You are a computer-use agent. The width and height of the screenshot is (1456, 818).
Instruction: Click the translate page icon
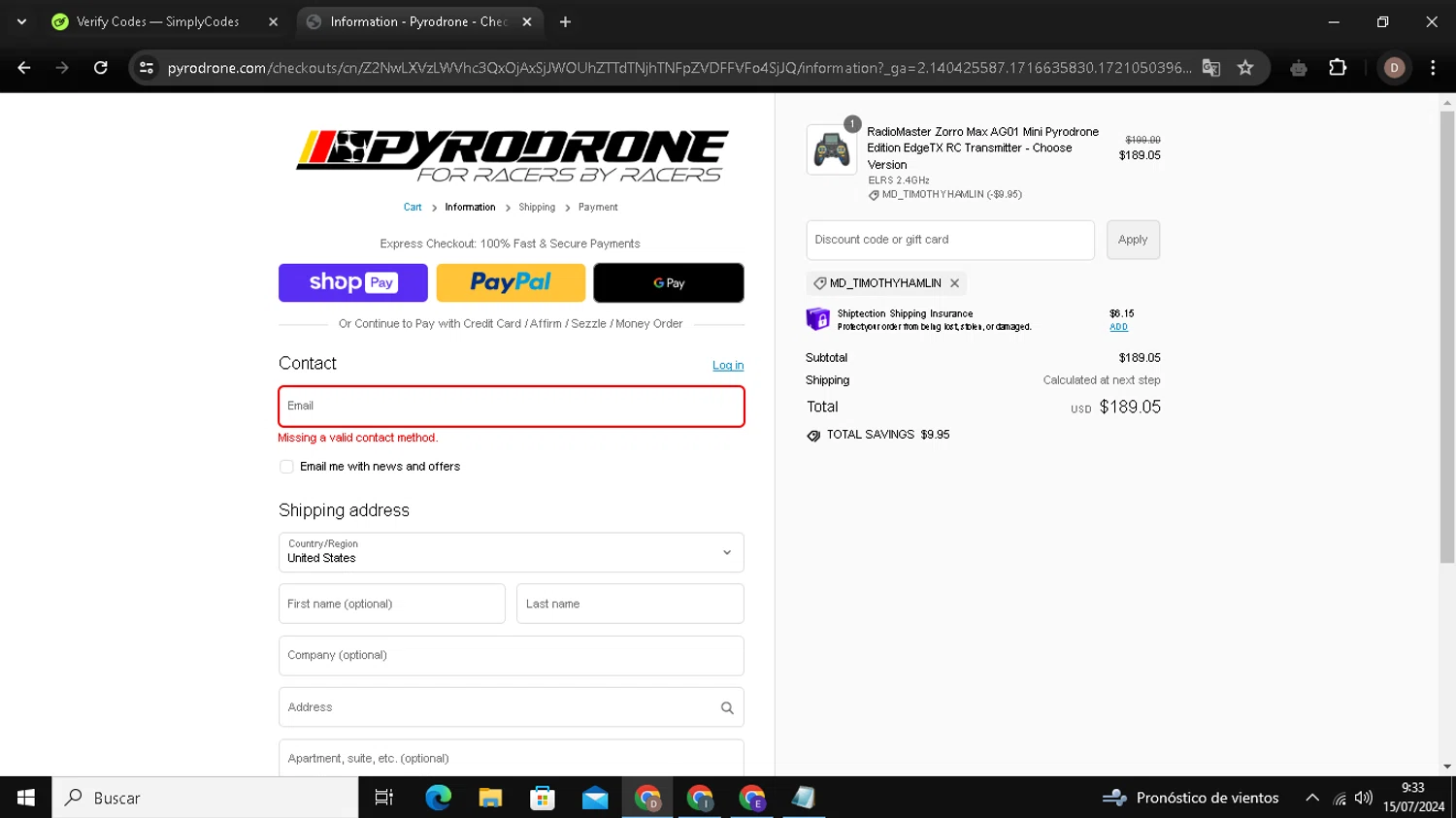[x=1210, y=68]
